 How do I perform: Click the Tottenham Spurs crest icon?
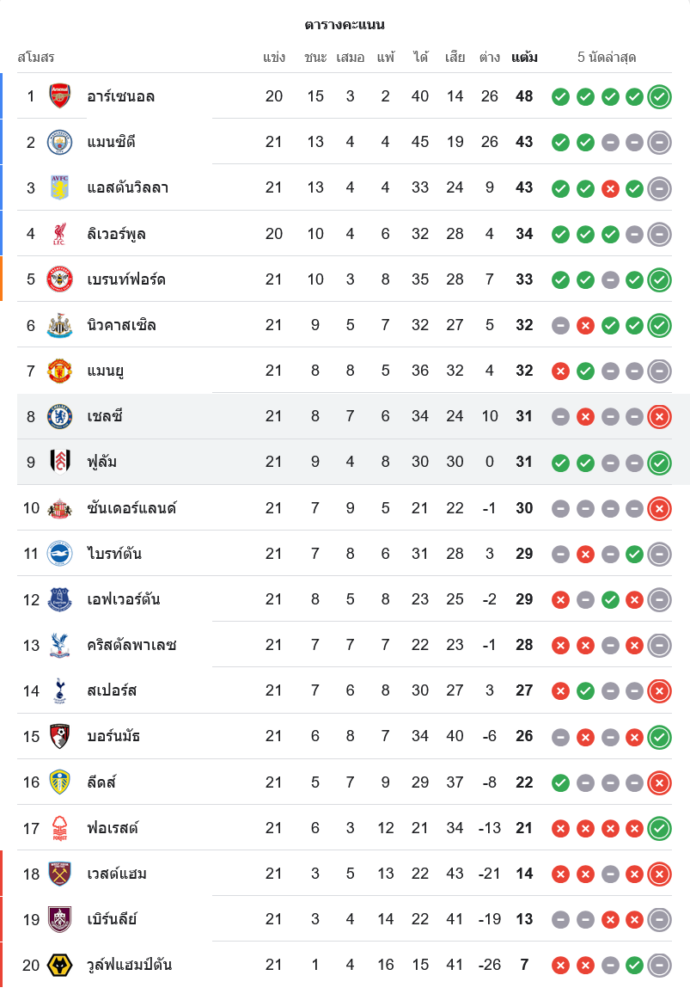pyautogui.click(x=60, y=690)
